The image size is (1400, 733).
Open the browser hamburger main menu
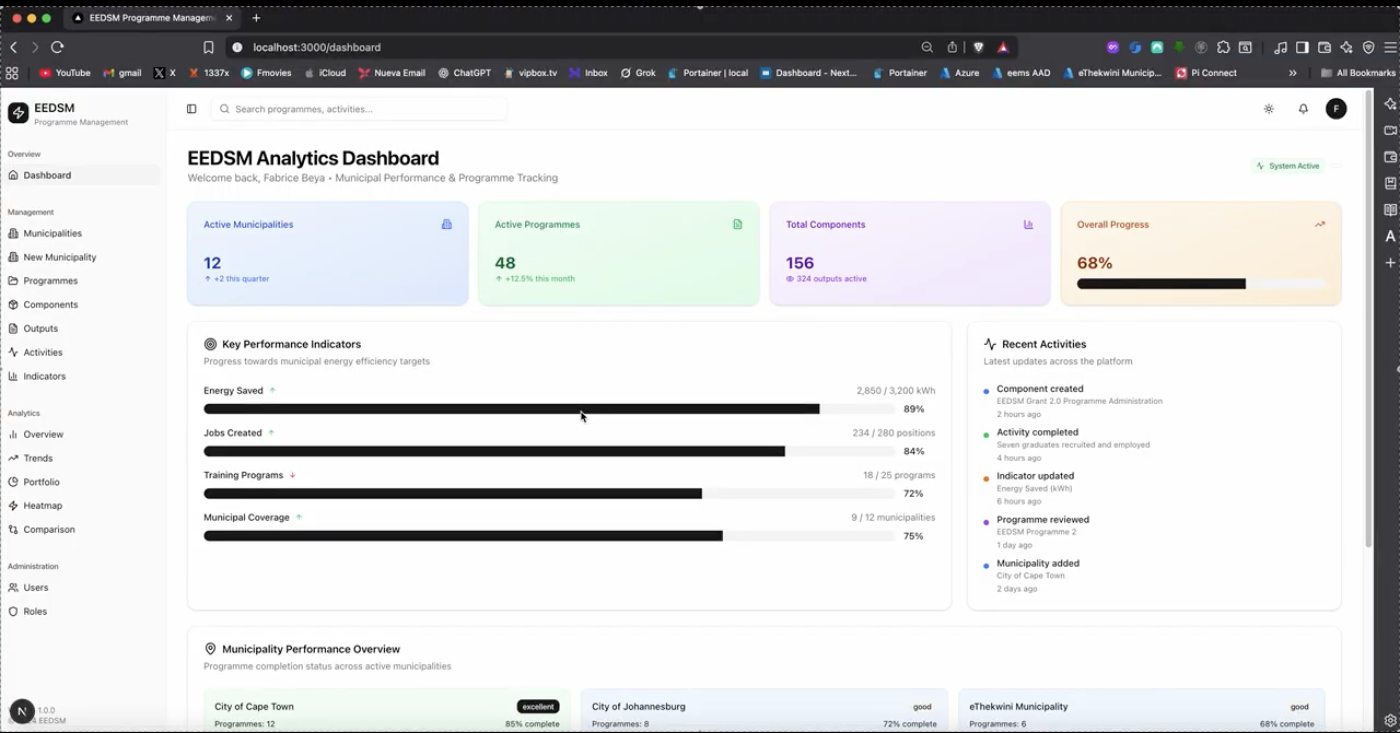tap(1390, 47)
